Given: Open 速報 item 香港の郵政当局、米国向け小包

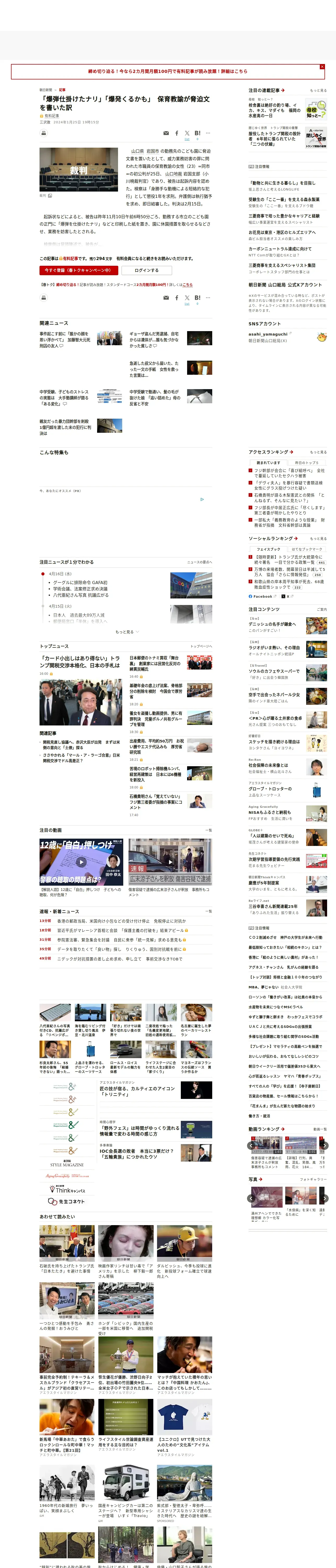Looking at the screenshot, I should pyautogui.click(x=121, y=921).
